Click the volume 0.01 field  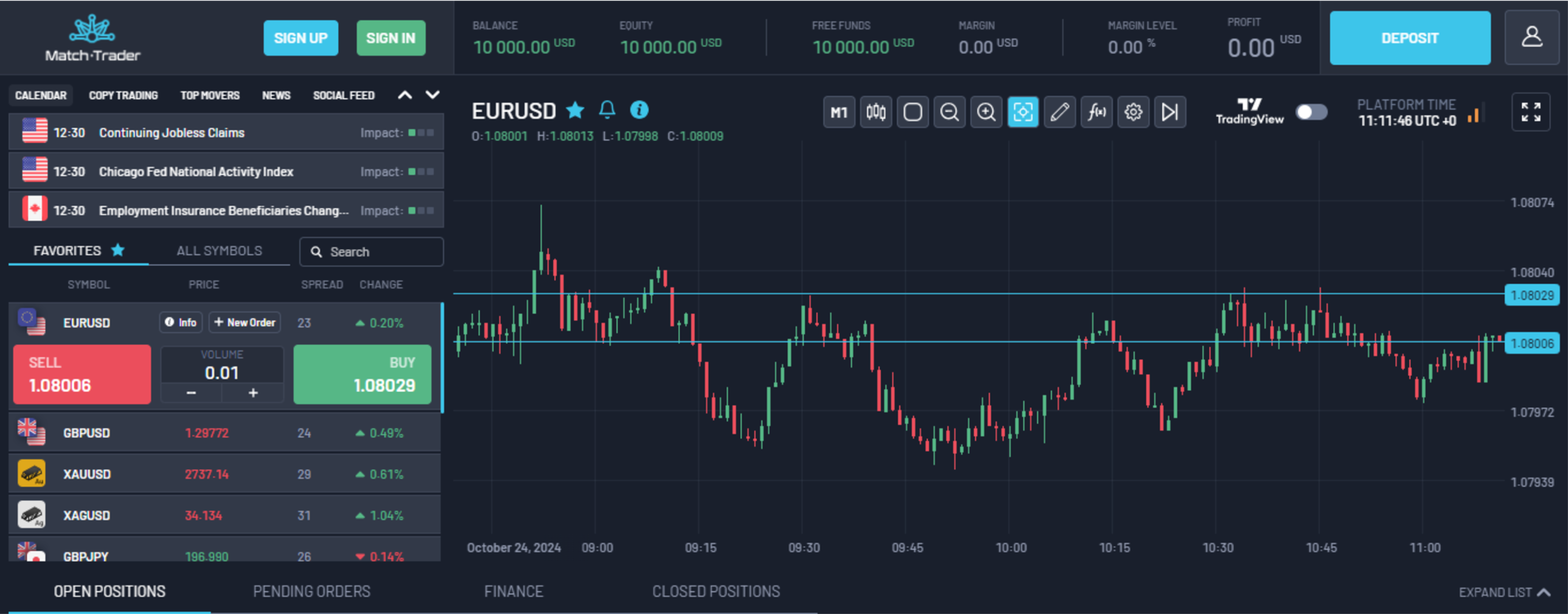click(x=222, y=372)
